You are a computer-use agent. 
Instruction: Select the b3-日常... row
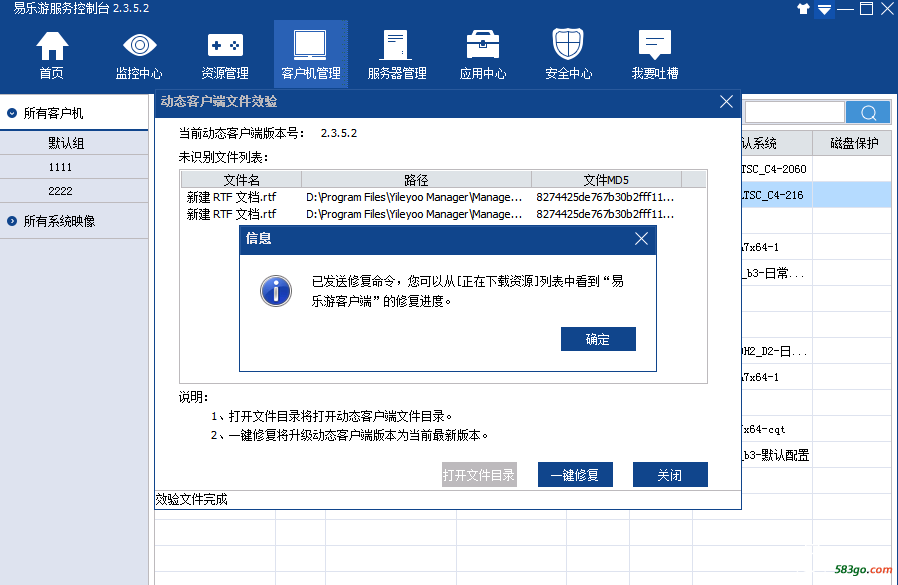click(816, 273)
